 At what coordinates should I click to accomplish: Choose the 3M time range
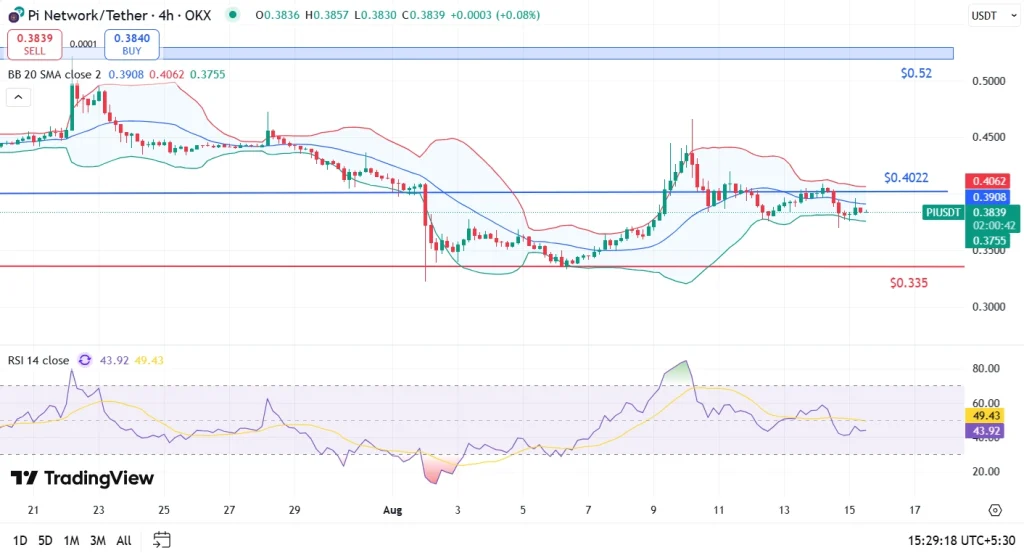97,541
